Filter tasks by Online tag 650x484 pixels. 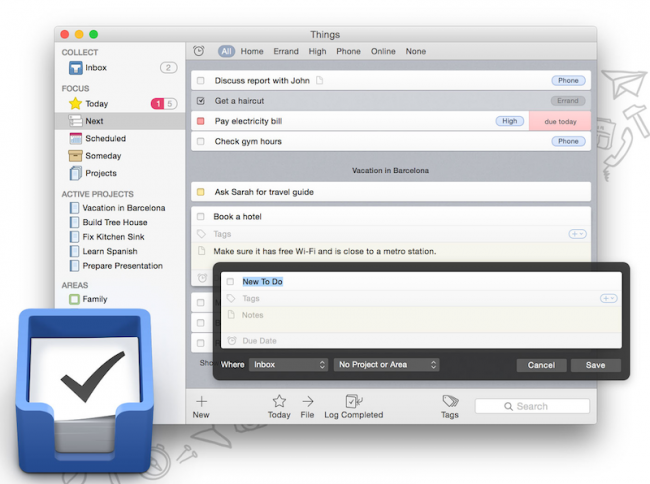(x=383, y=51)
